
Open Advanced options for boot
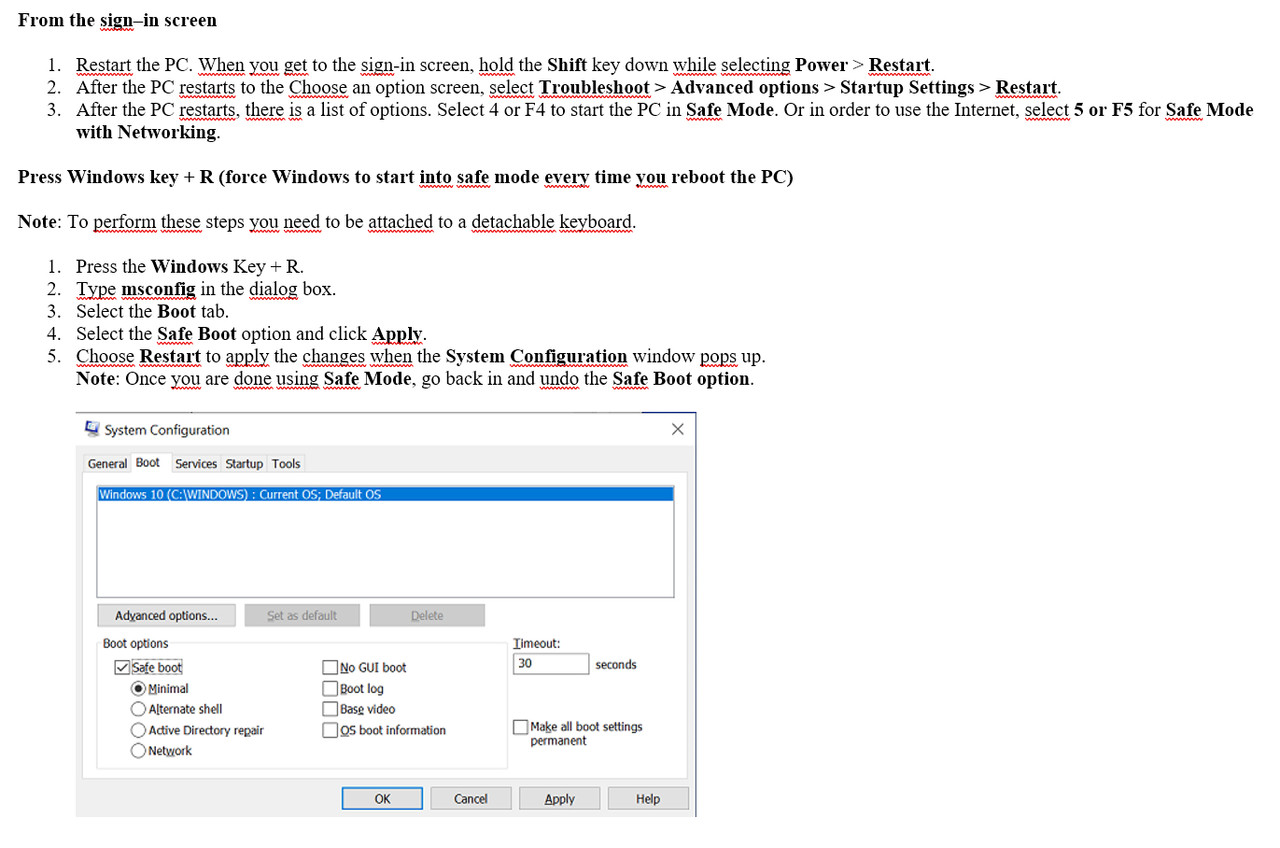[x=166, y=616]
